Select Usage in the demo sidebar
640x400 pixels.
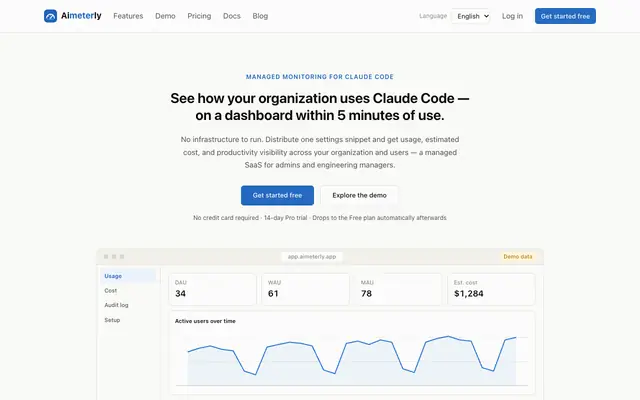coord(128,276)
